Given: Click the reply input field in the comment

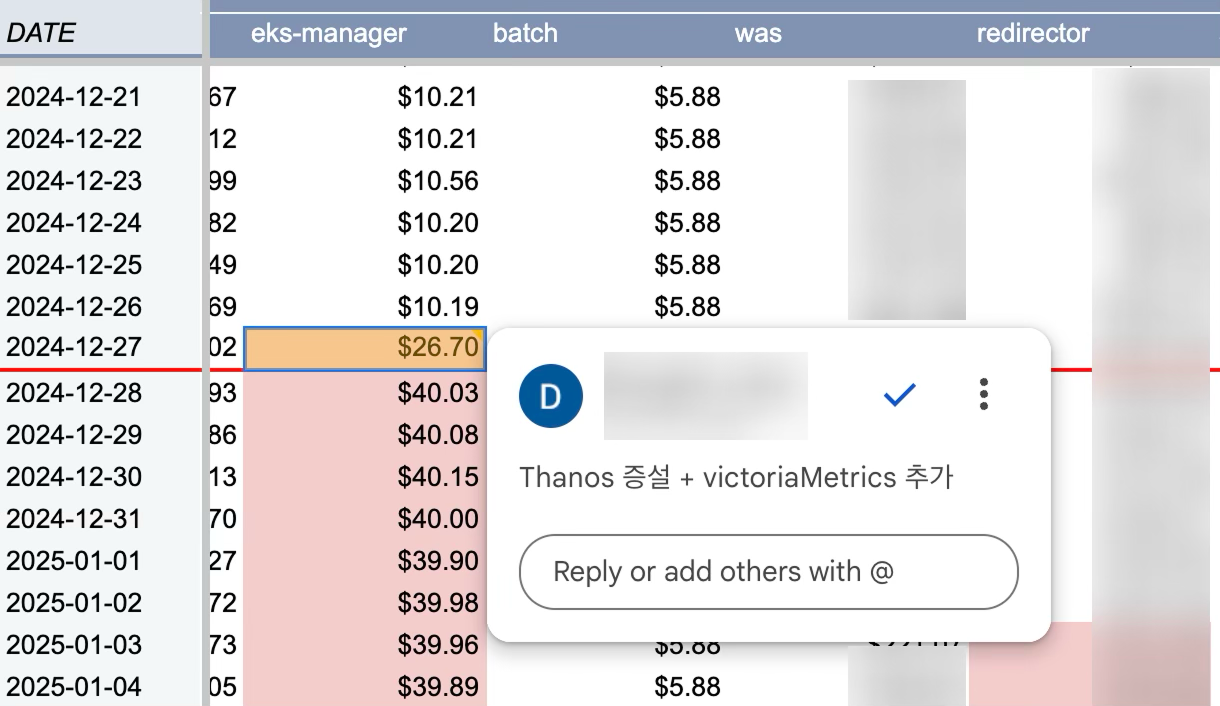Looking at the screenshot, I should coord(768,572).
